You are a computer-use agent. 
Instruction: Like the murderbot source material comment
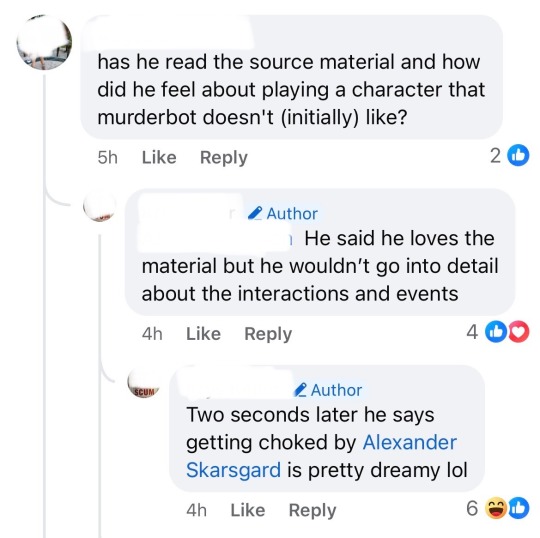point(159,157)
